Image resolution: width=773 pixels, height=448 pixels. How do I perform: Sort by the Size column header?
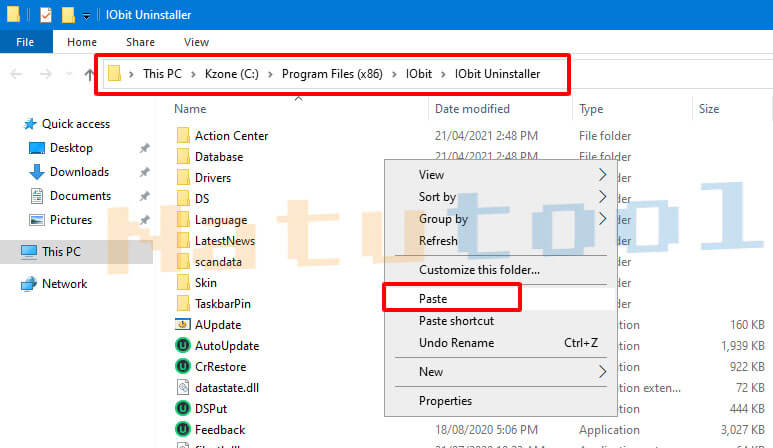tap(709, 109)
